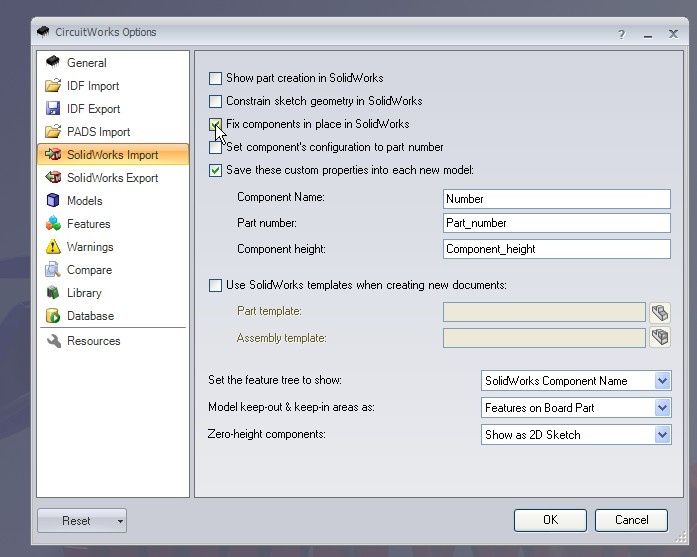The width and height of the screenshot is (697, 557).
Task: Open help with the question mark icon
Action: (x=621, y=34)
